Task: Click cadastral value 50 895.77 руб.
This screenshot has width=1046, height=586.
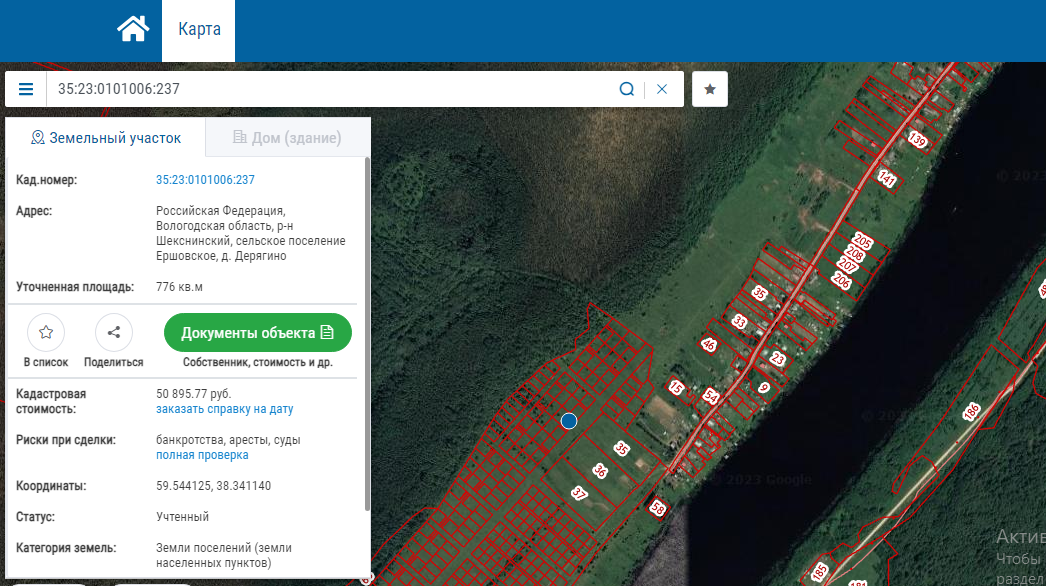Action: tap(193, 393)
